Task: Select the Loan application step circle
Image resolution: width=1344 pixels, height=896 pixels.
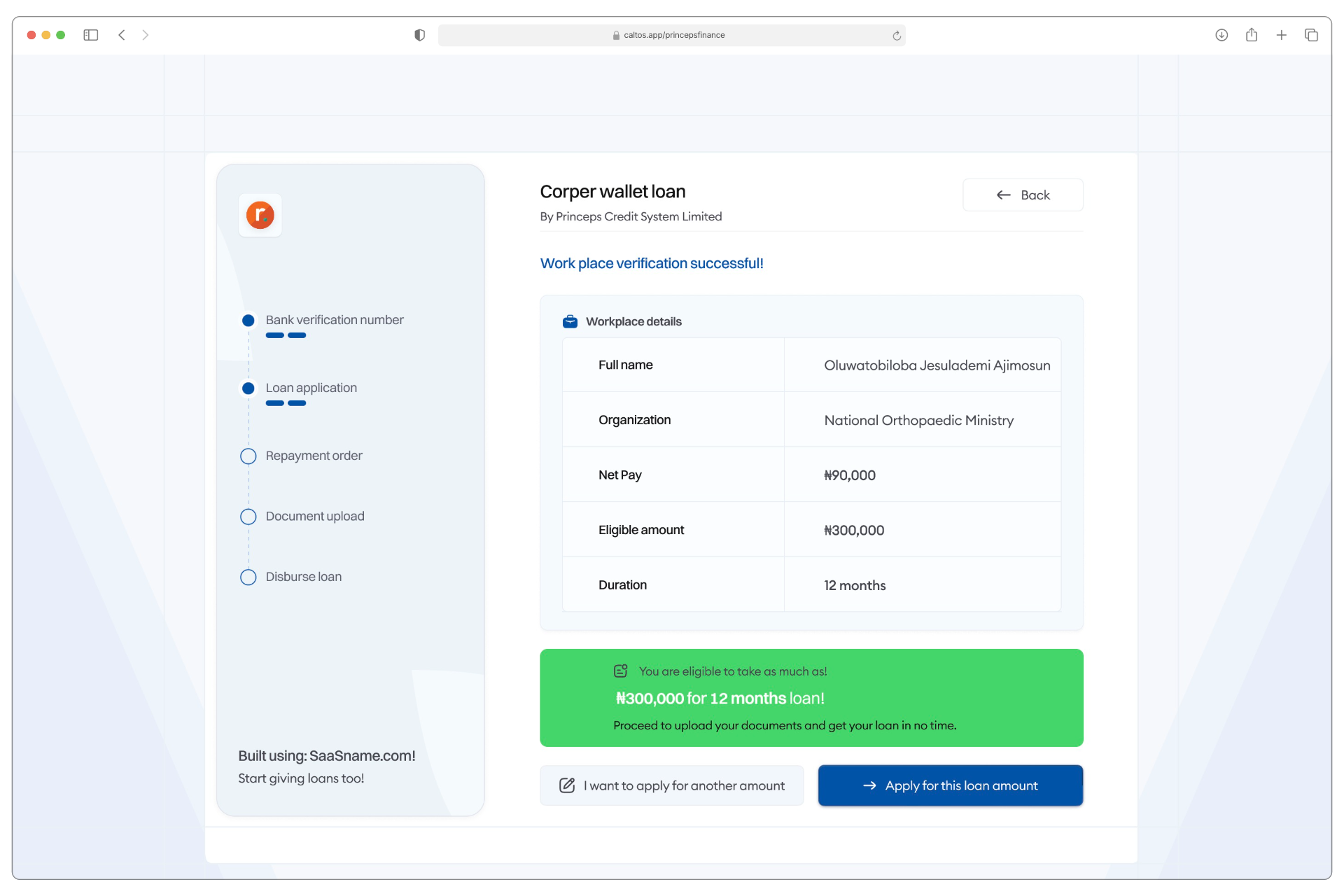Action: coord(248,388)
